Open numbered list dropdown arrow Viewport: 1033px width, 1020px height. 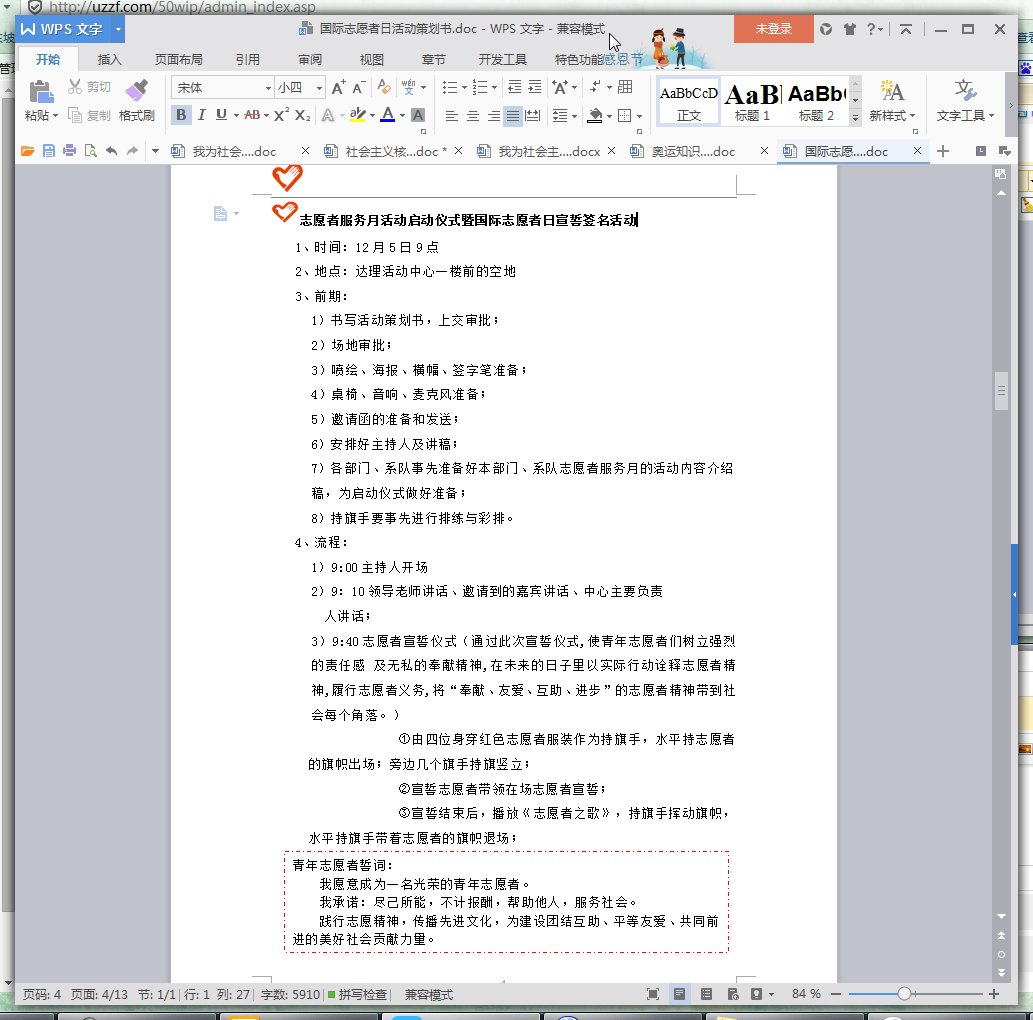(495, 88)
